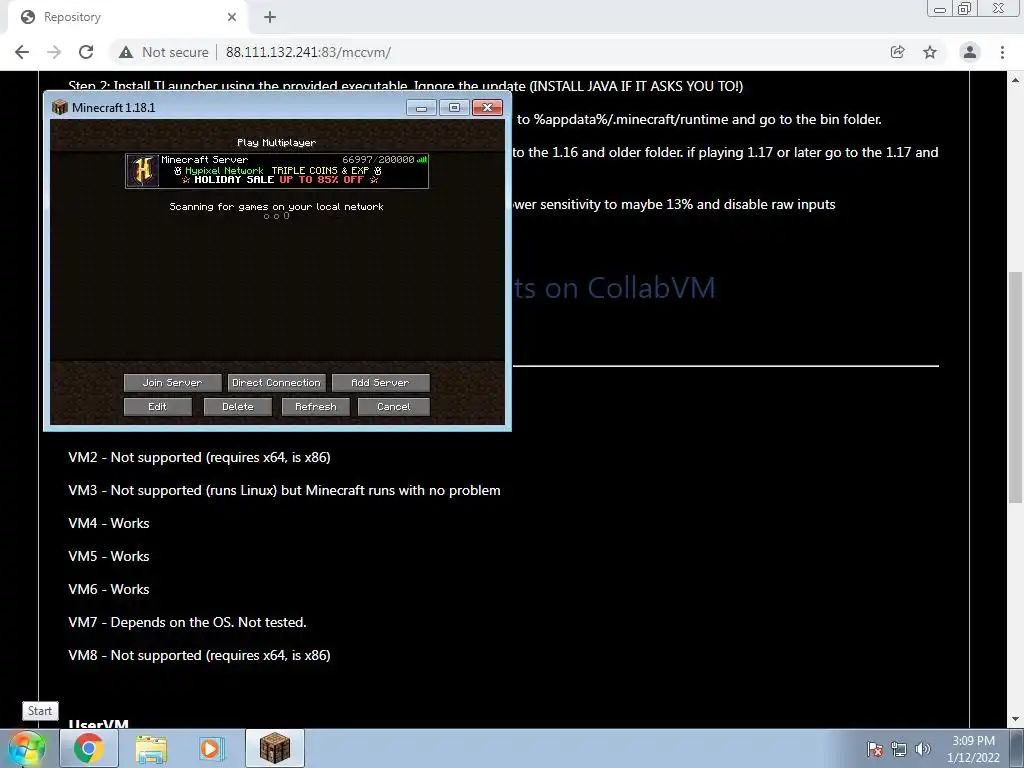Open Windows Explorer from taskbar

coord(152,748)
